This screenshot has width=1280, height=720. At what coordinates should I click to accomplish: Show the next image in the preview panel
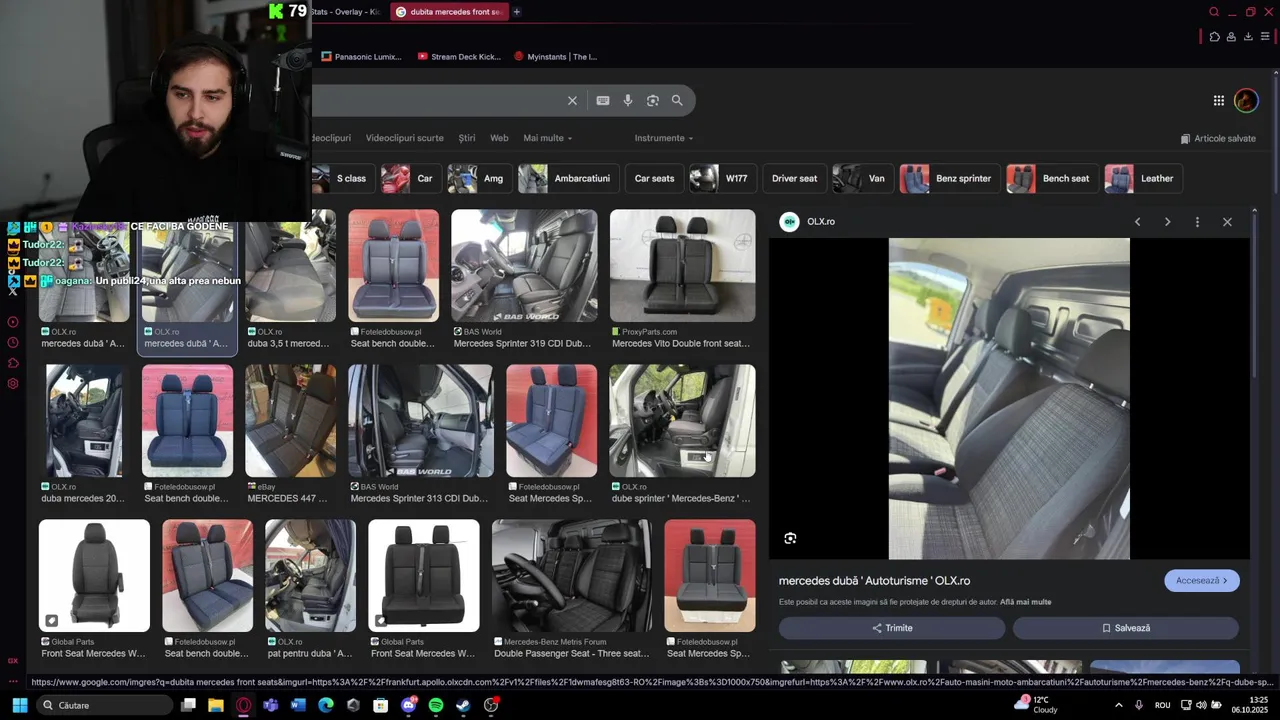tap(1167, 221)
